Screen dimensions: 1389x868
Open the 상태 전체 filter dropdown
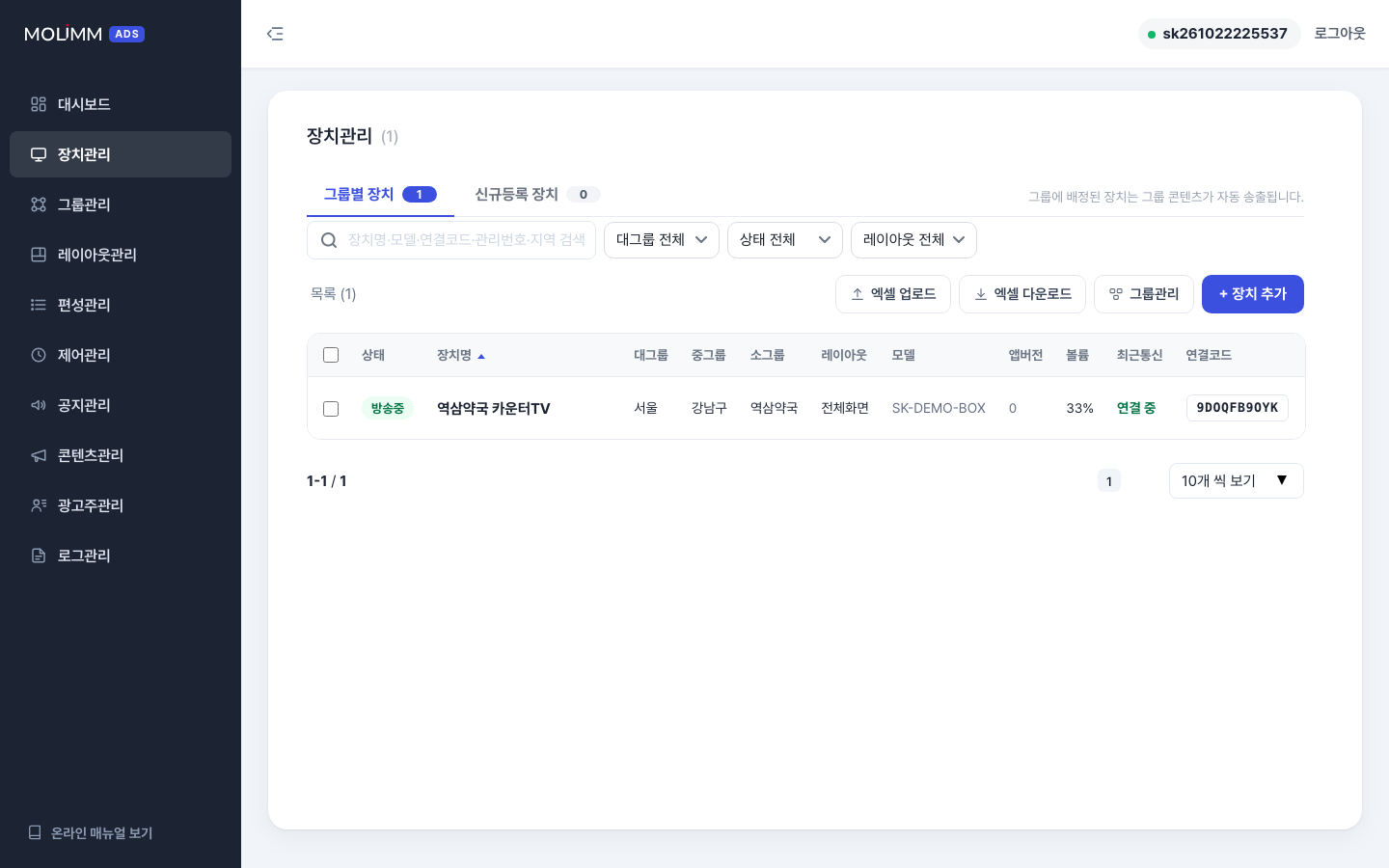[785, 240]
